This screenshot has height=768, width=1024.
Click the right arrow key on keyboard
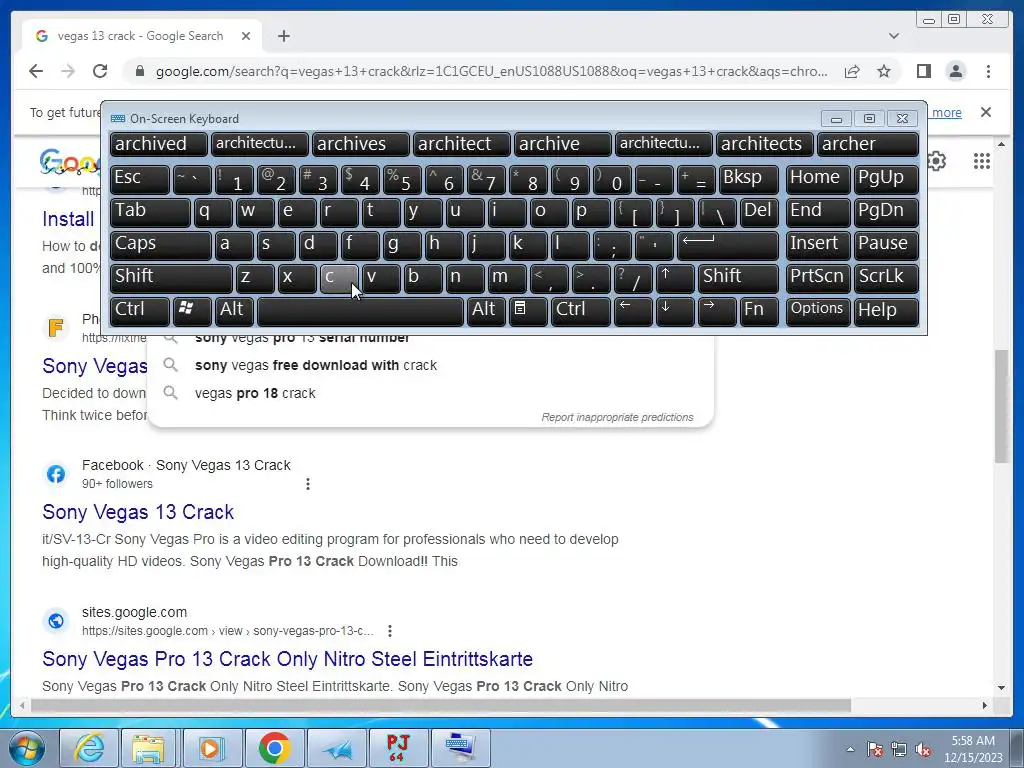(x=716, y=310)
